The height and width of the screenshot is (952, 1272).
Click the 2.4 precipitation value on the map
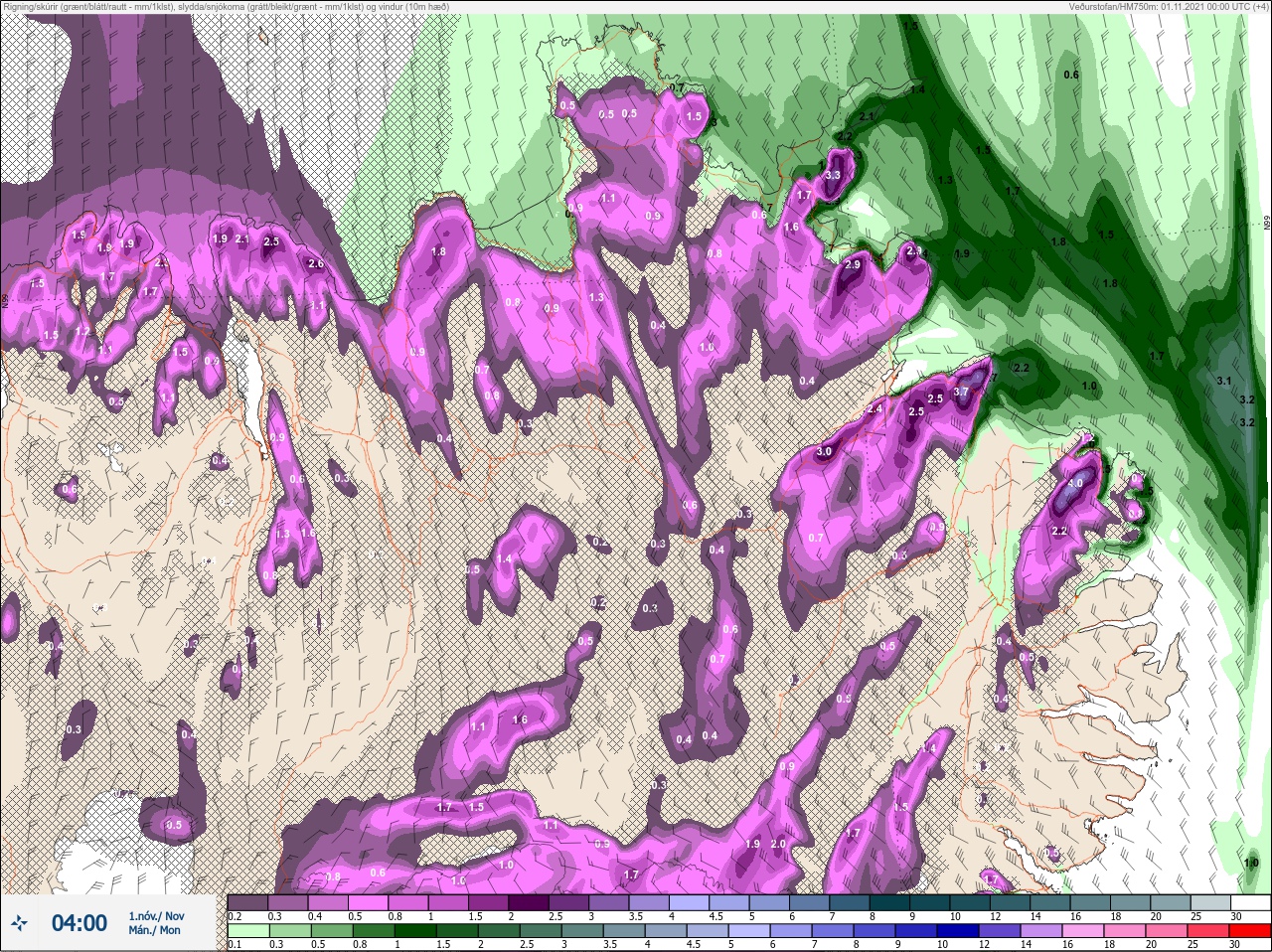click(x=874, y=409)
